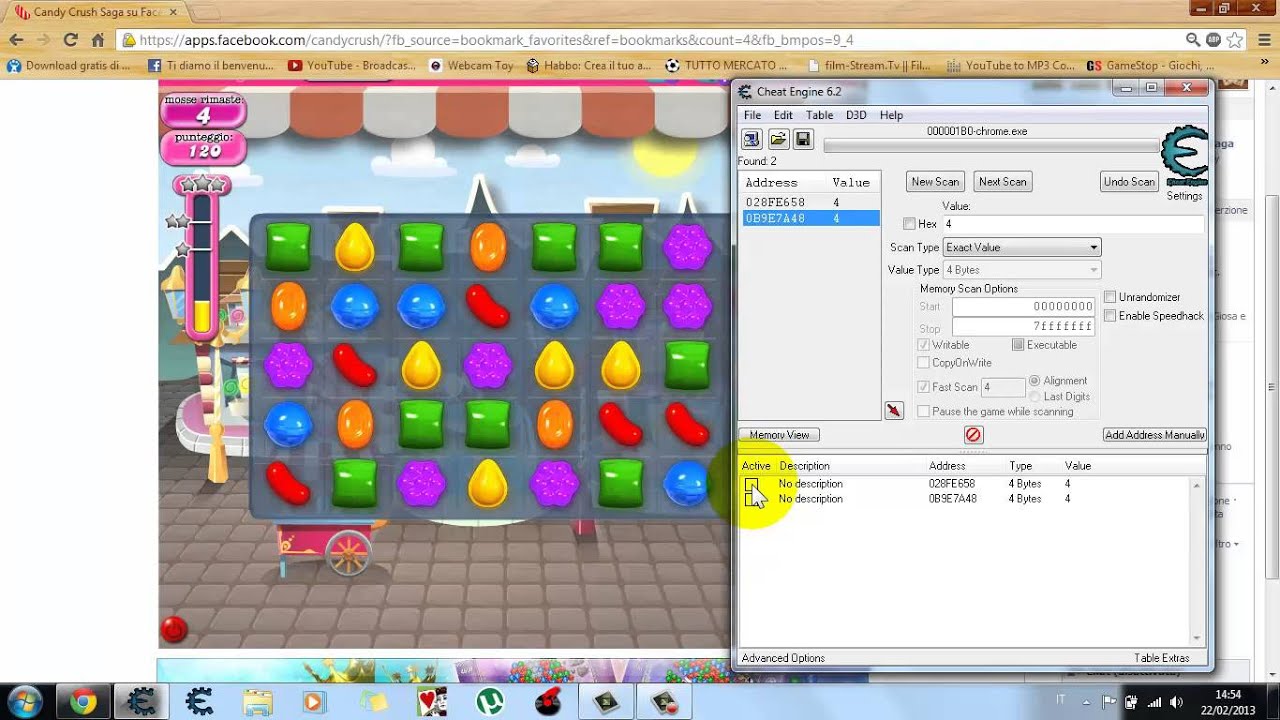
Task: Open the File menu in Cheat Engine
Action: 752,115
